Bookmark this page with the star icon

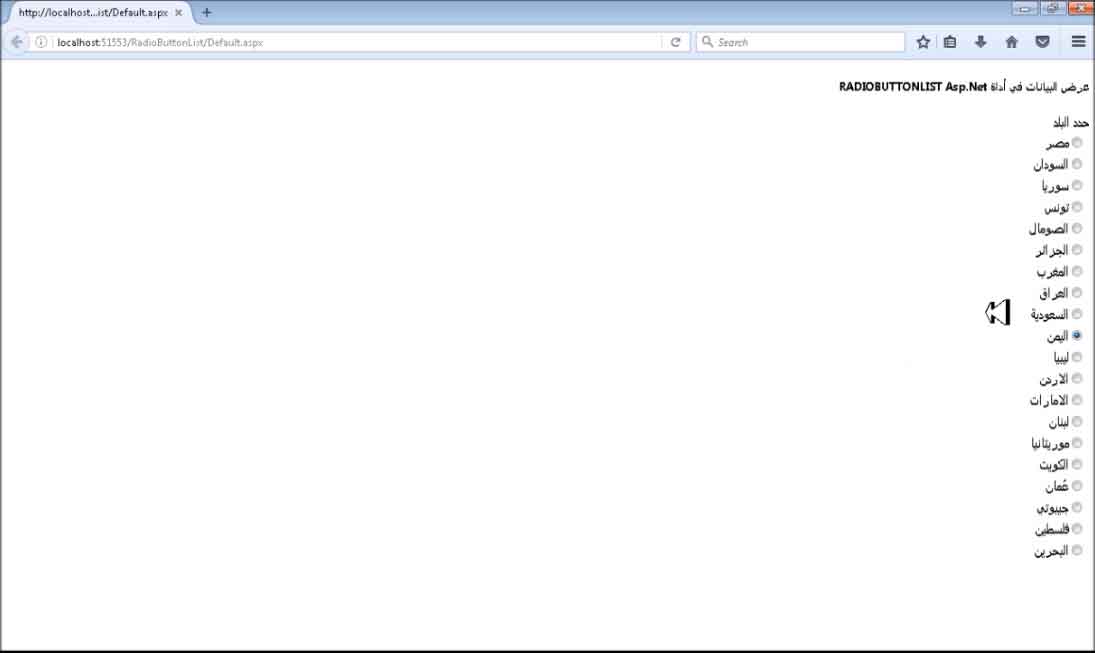click(x=923, y=42)
